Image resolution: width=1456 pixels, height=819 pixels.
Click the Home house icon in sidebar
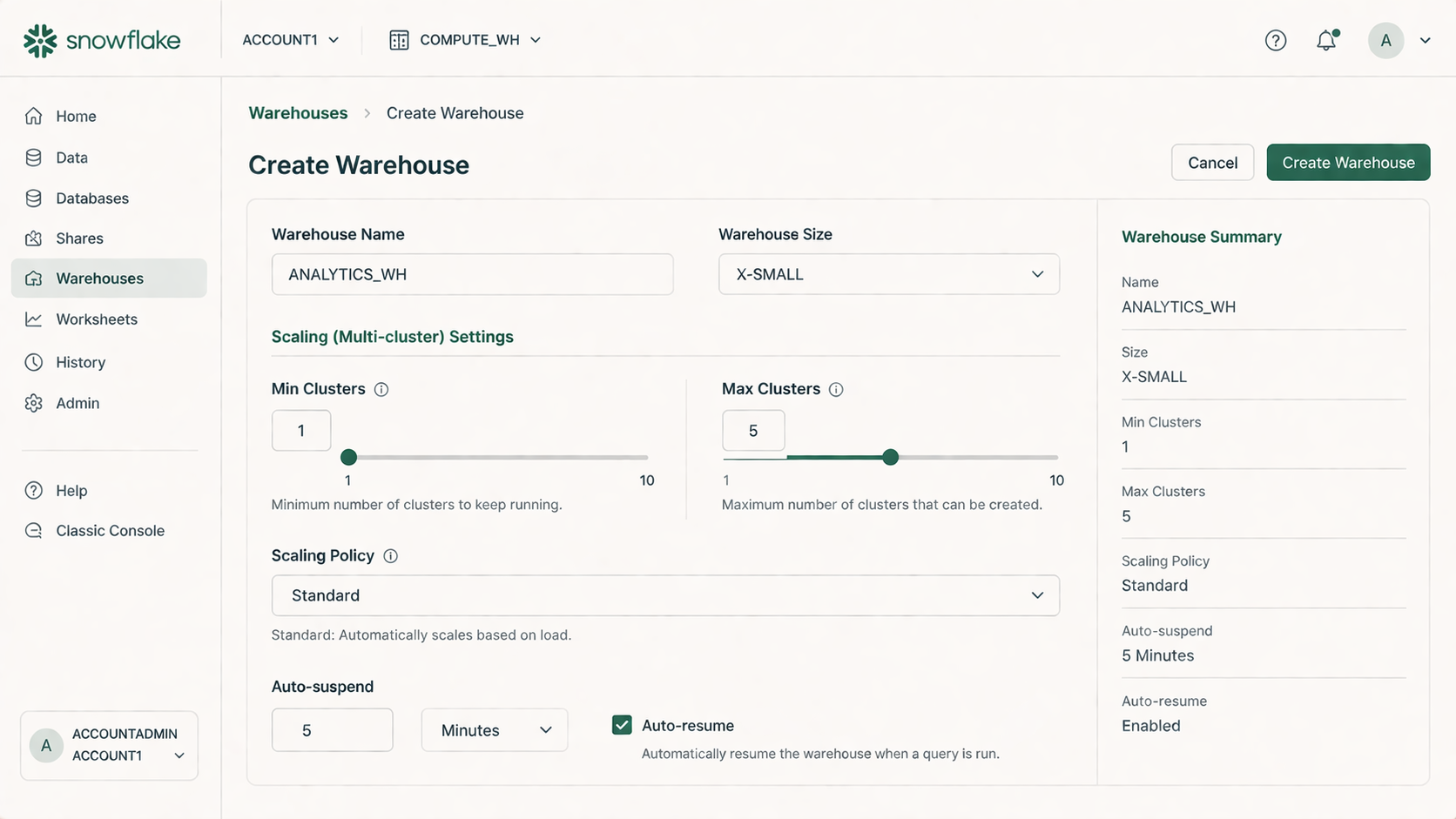(34, 116)
